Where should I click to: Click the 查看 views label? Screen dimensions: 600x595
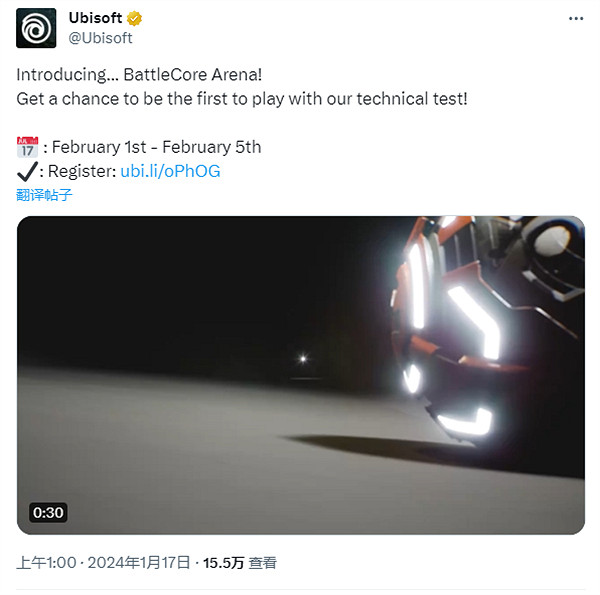[x=263, y=563]
